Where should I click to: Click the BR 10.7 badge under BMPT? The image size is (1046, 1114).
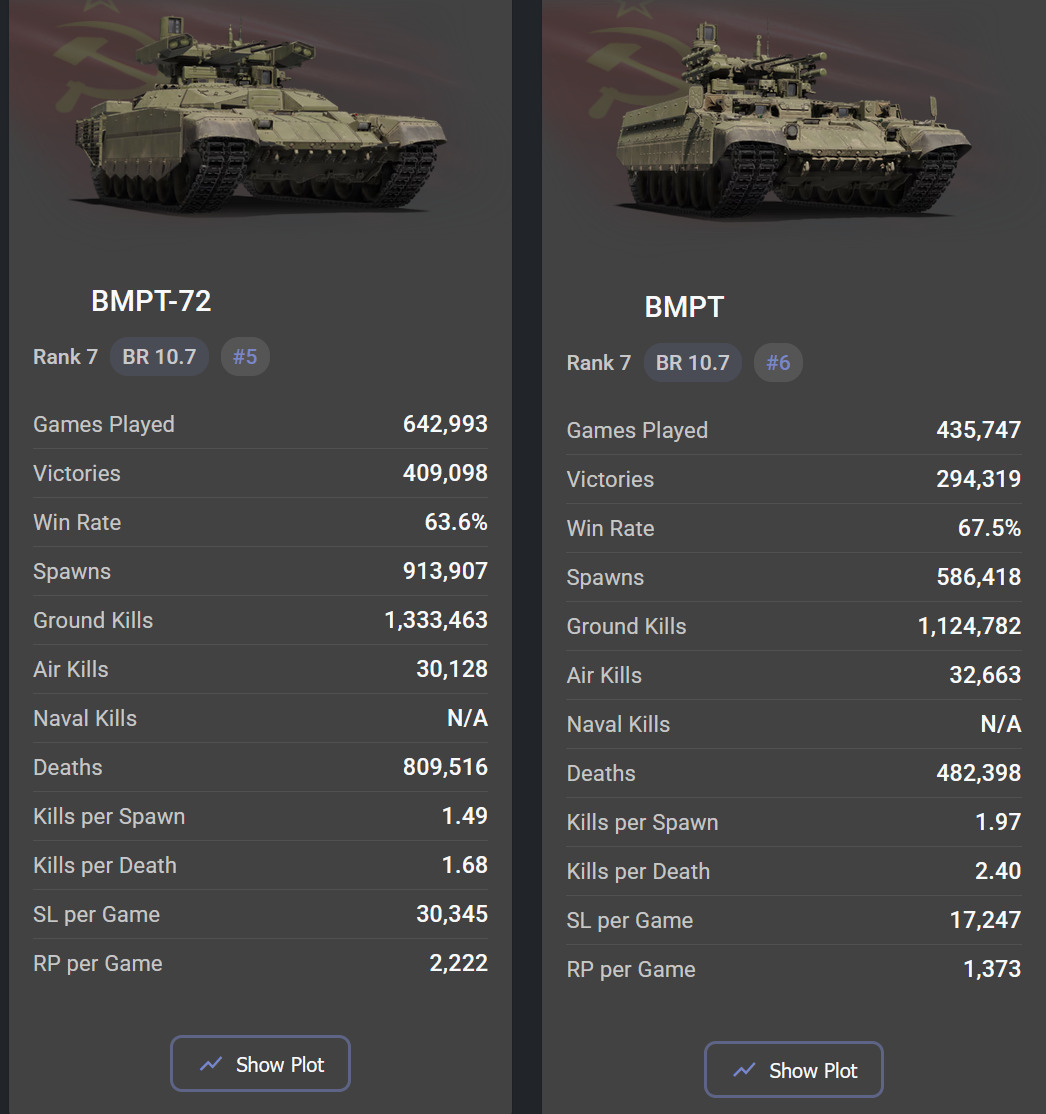pyautogui.click(x=692, y=363)
